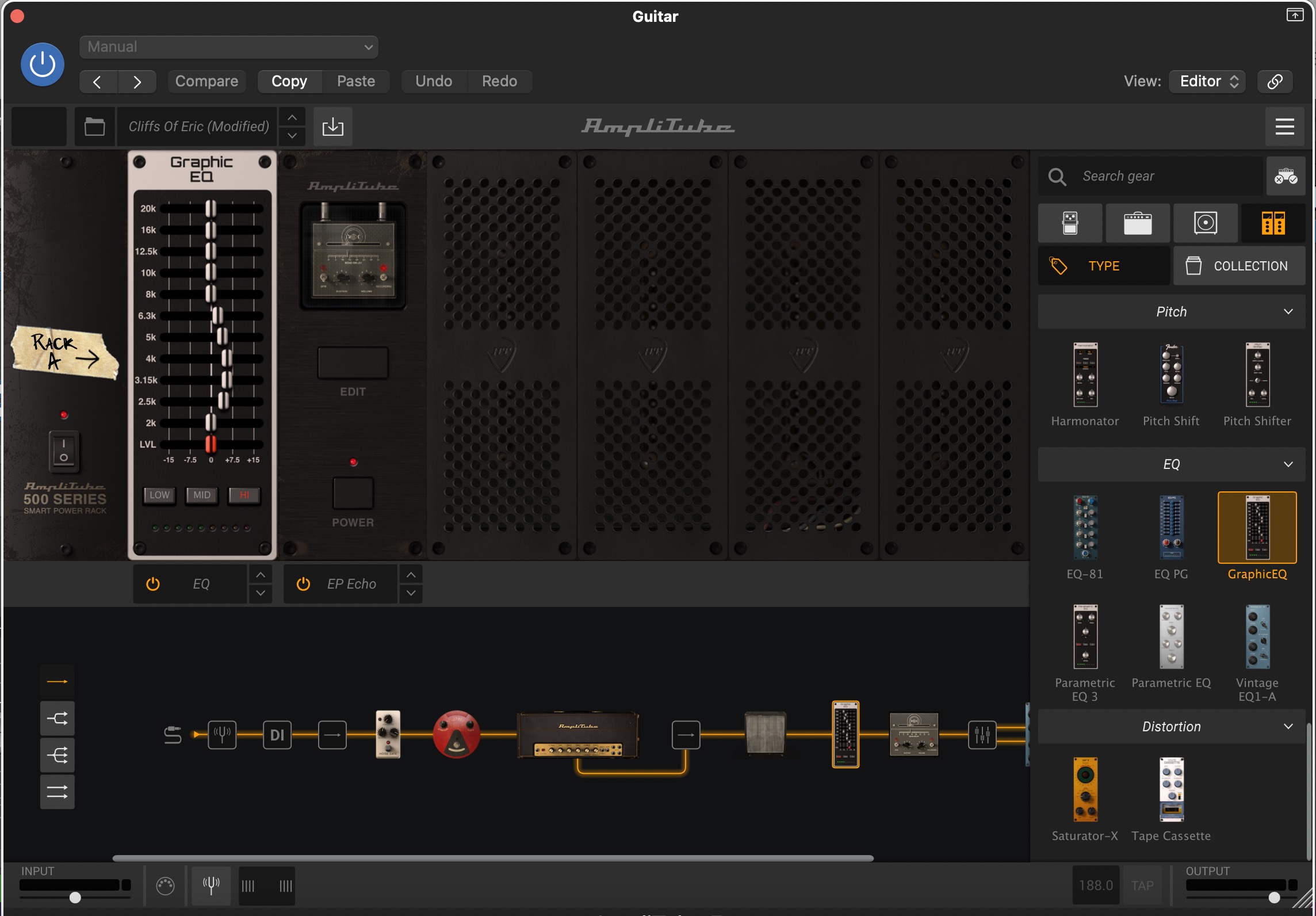Screen dimensions: 1316x916
Task: Click the save preset download icon
Action: click(x=332, y=126)
